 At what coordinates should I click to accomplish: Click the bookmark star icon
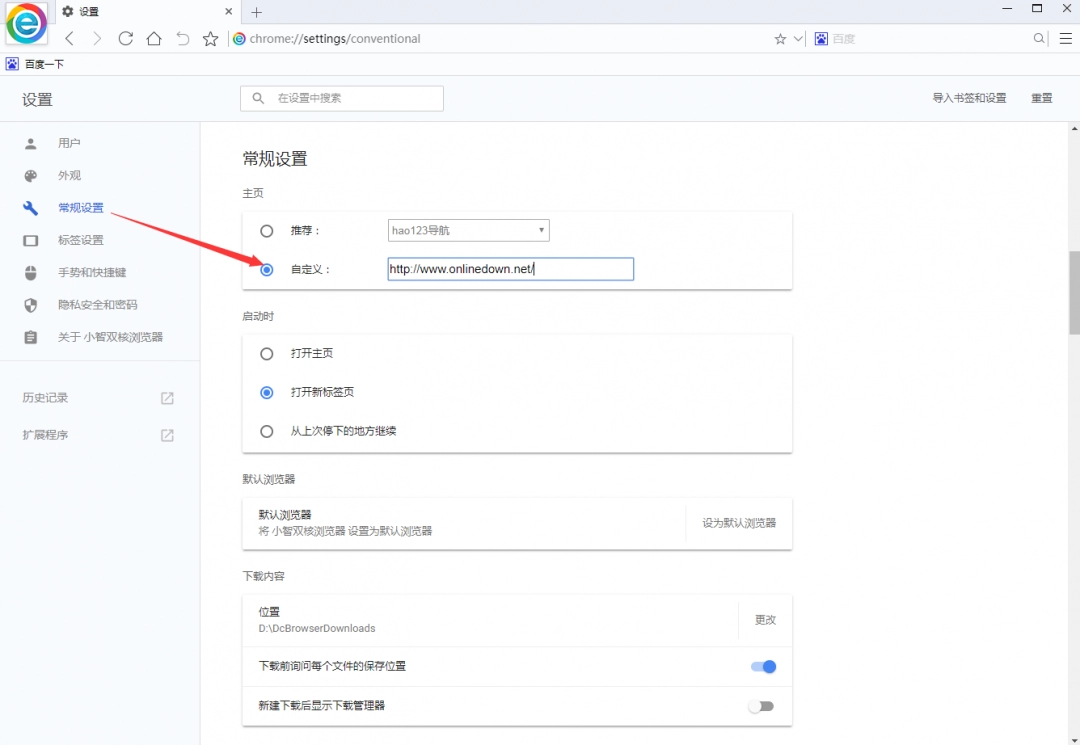[x=210, y=38]
